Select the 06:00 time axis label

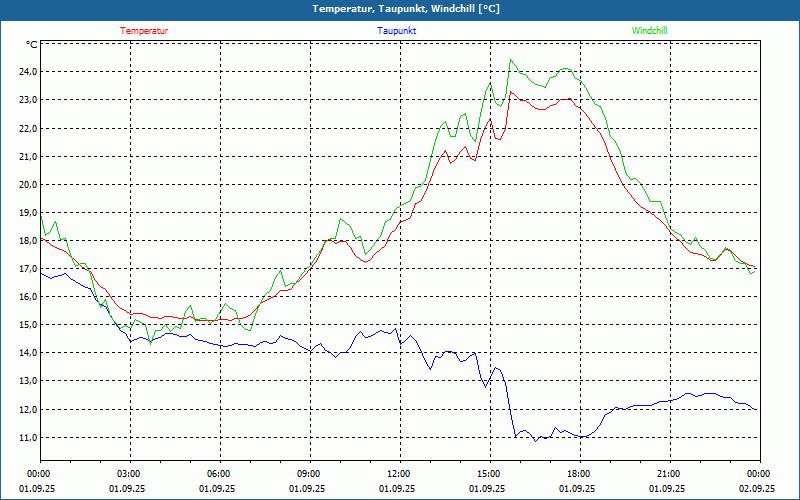[219, 474]
